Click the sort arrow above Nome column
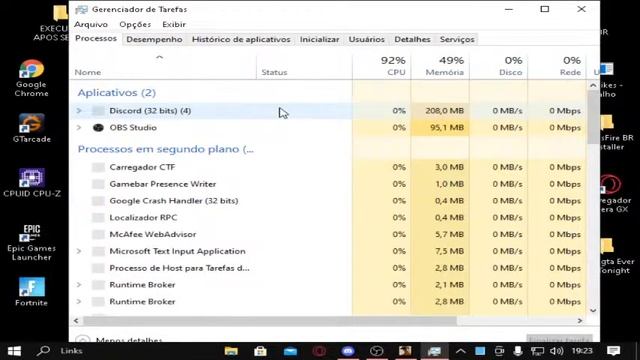Image resolution: width=640 pixels, height=360 pixels. (x=160, y=58)
